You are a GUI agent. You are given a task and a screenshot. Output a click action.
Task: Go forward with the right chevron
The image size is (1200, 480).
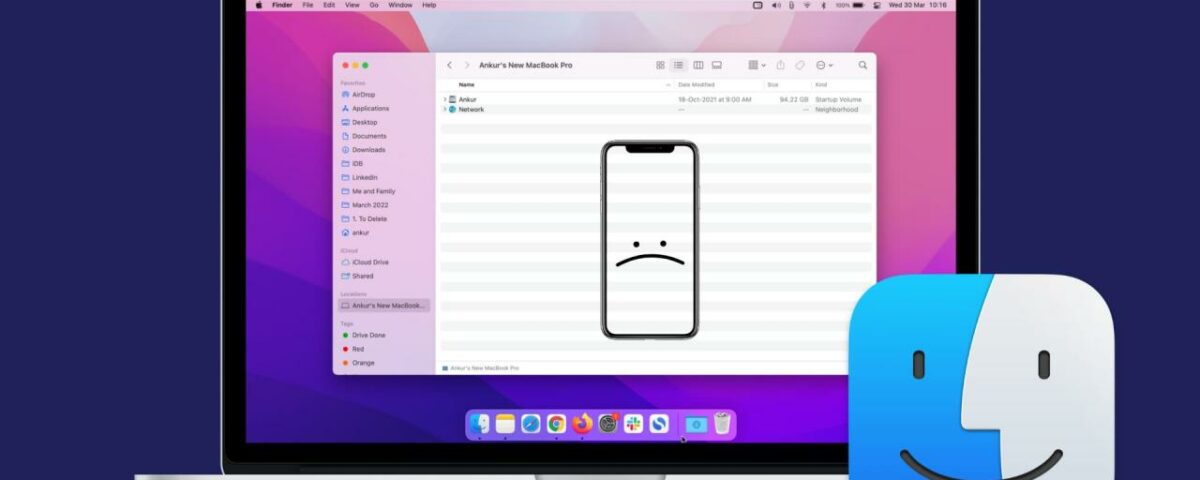(x=466, y=65)
